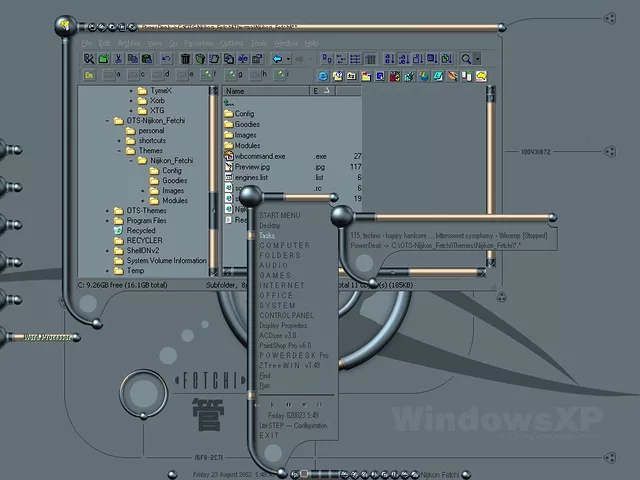Open the Recycled bin in folder tree

pos(141,230)
